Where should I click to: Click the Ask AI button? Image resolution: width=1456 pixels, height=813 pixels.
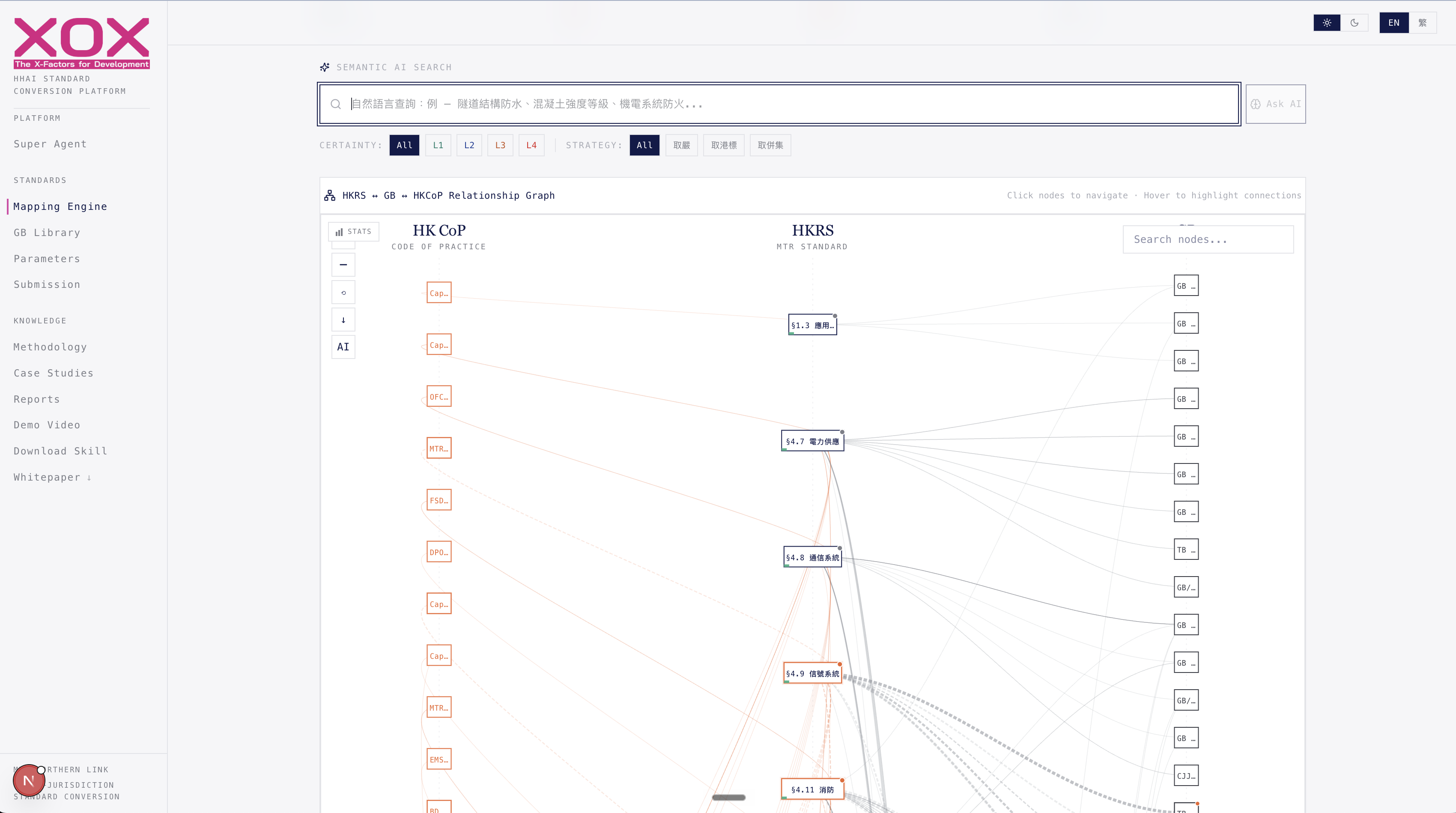pyautogui.click(x=1276, y=104)
